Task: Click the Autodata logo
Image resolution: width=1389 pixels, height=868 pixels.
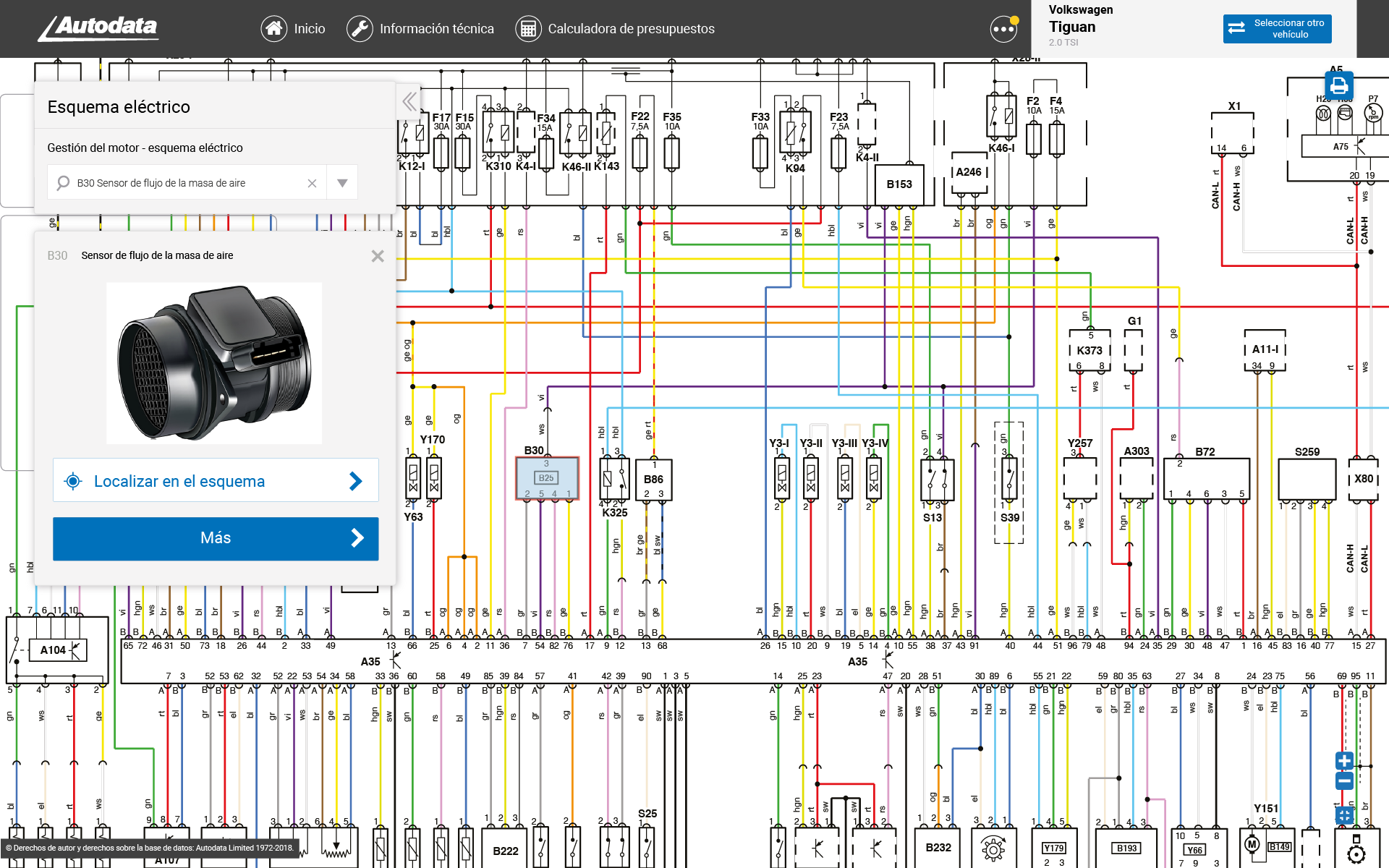Action: coord(99,28)
